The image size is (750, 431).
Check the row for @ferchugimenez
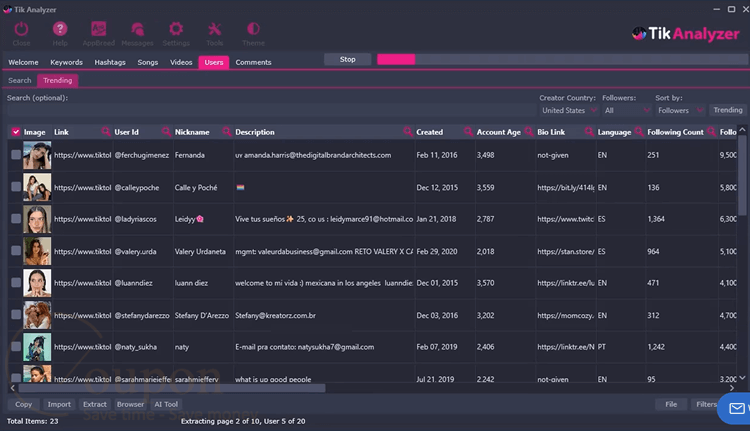[16, 155]
